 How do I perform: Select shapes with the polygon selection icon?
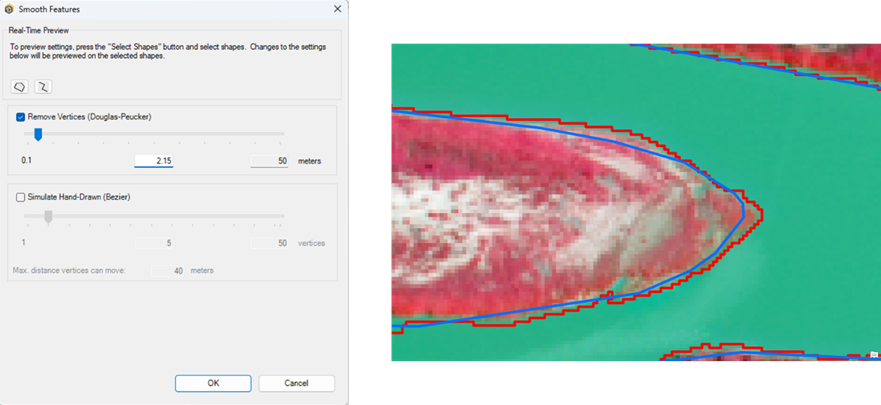[20, 87]
